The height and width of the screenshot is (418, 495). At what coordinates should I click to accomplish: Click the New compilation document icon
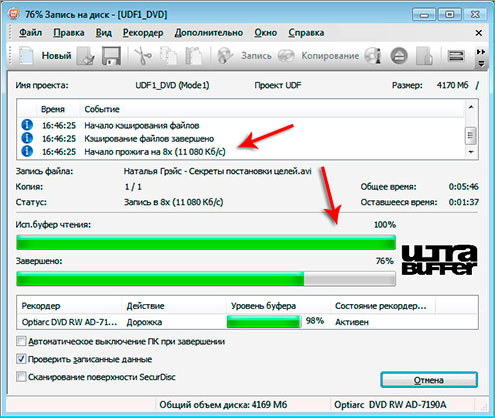pyautogui.click(x=26, y=56)
